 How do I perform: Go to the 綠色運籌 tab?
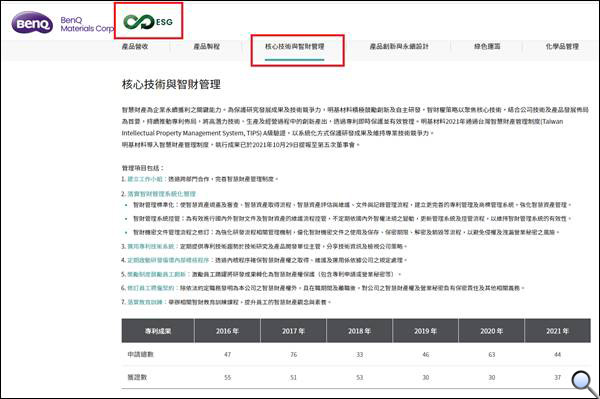[487, 46]
